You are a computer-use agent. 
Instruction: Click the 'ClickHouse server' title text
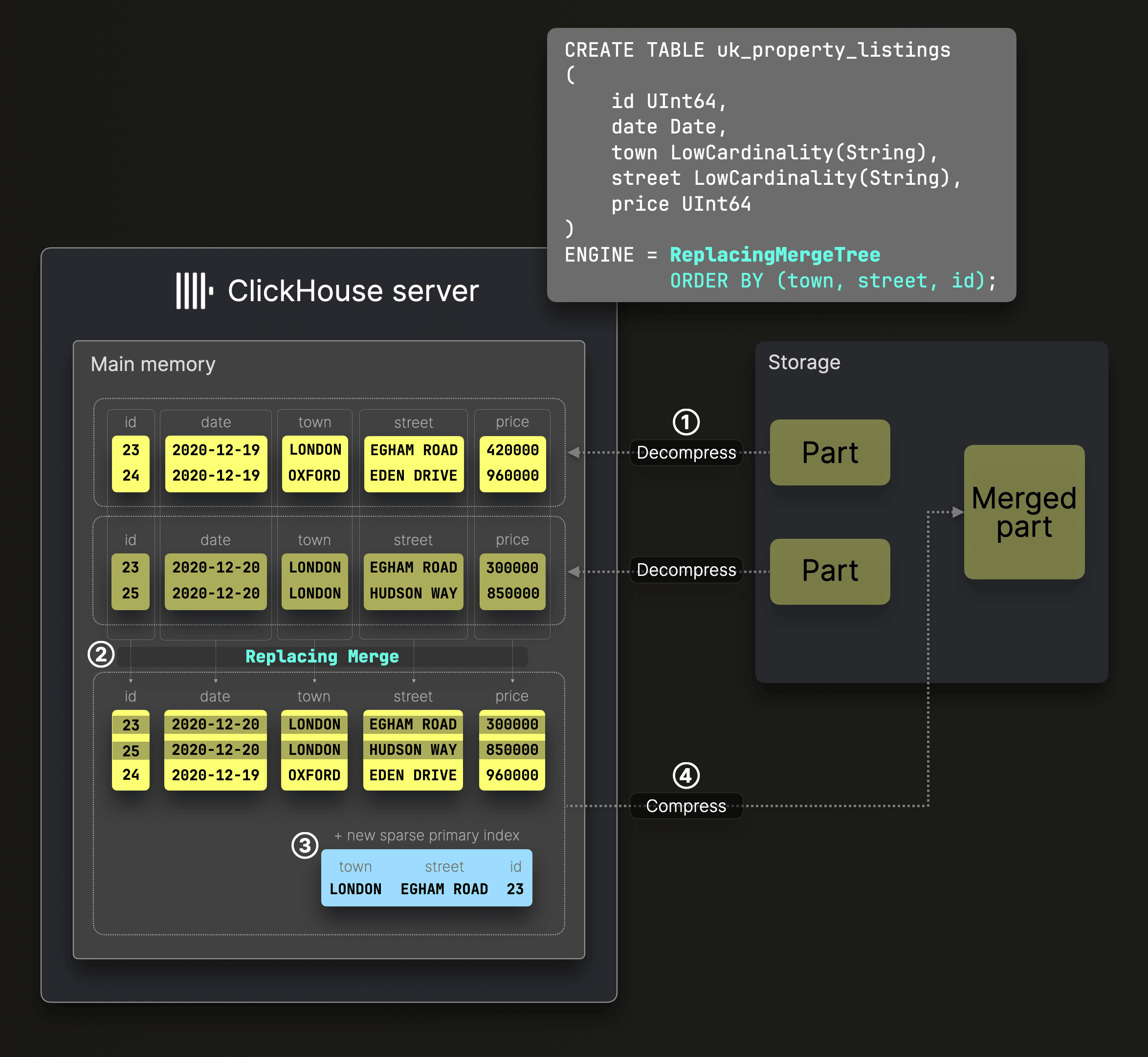[353, 290]
